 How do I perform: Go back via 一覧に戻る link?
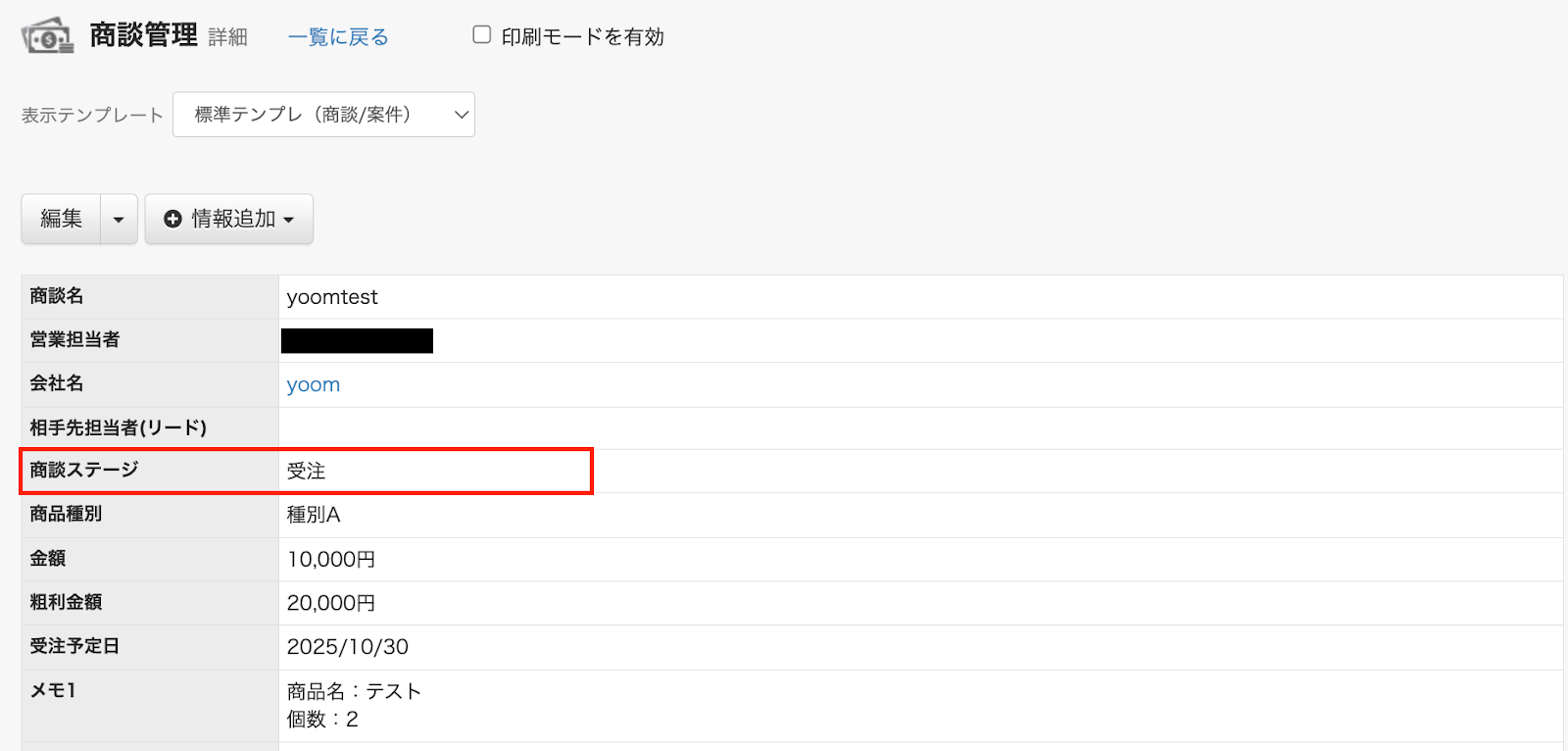click(338, 37)
